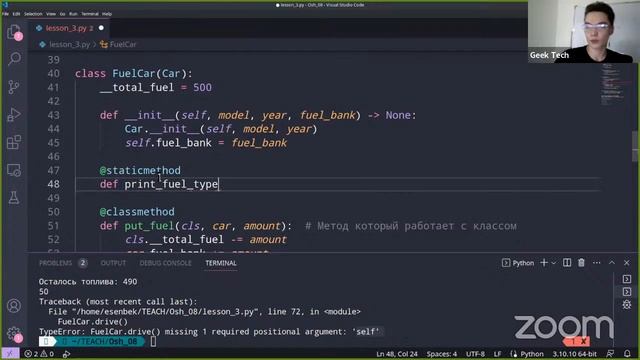Change encoding via UTF-8 indicator

pos(475,354)
